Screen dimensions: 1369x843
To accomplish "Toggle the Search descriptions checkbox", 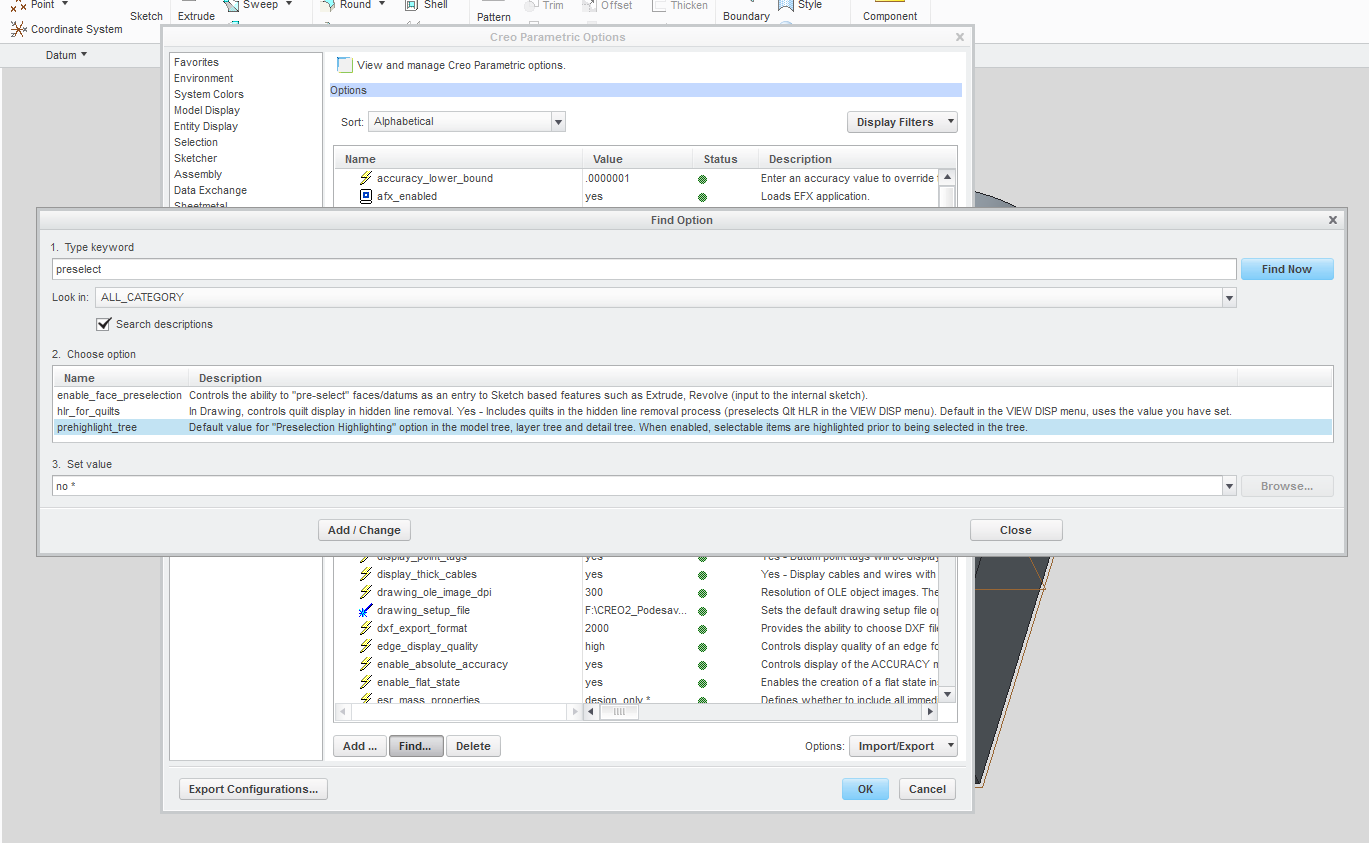I will point(103,324).
